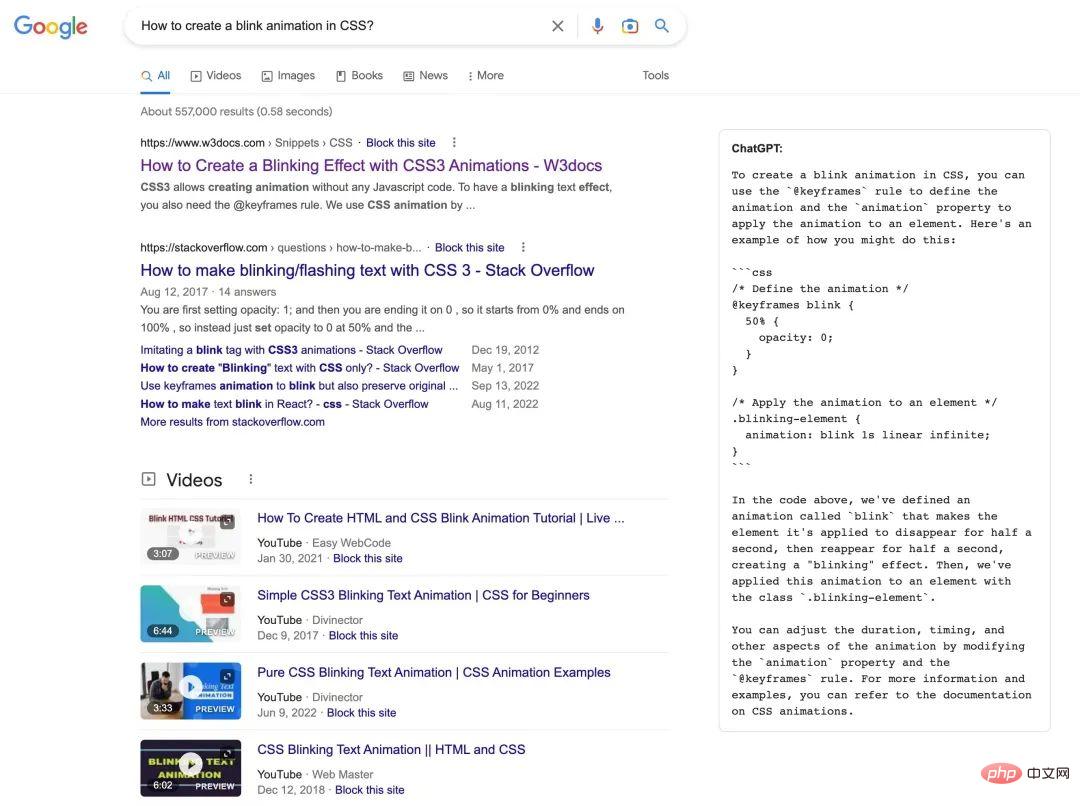The width and height of the screenshot is (1080, 806).
Task: Switch to the Images tab
Action: click(288, 76)
